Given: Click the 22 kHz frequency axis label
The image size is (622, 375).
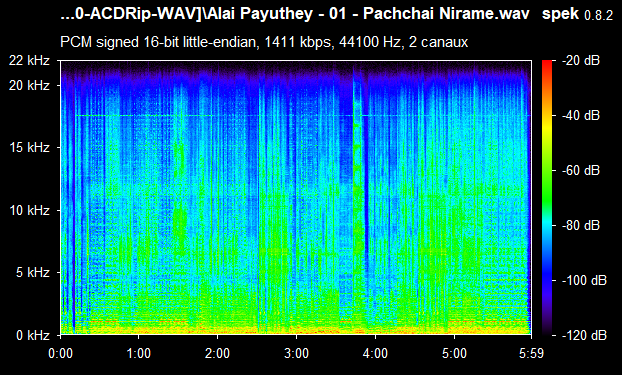Looking at the screenshot, I should tap(29, 60).
